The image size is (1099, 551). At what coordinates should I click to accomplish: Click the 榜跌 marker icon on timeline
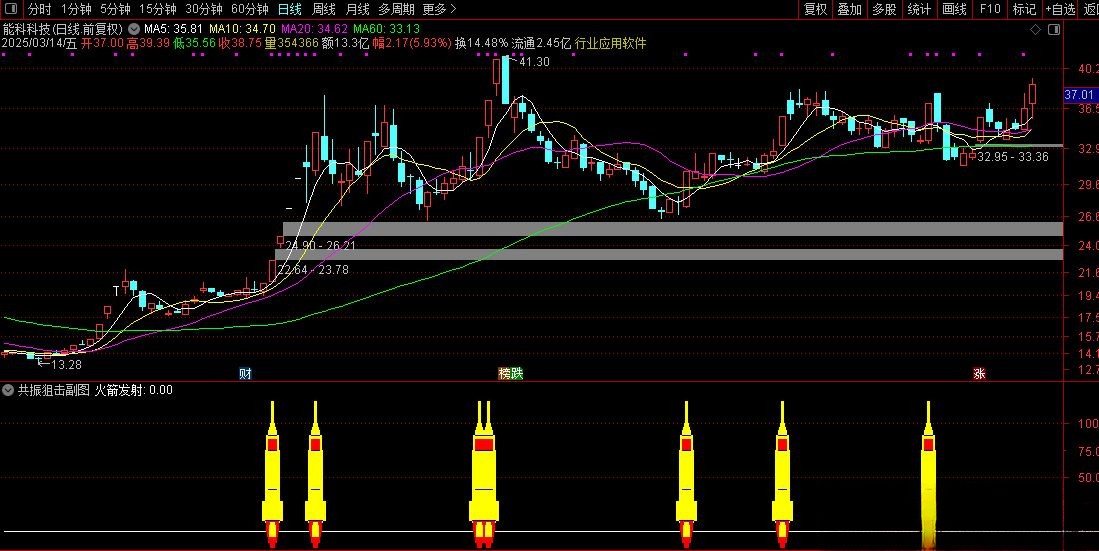click(x=510, y=373)
